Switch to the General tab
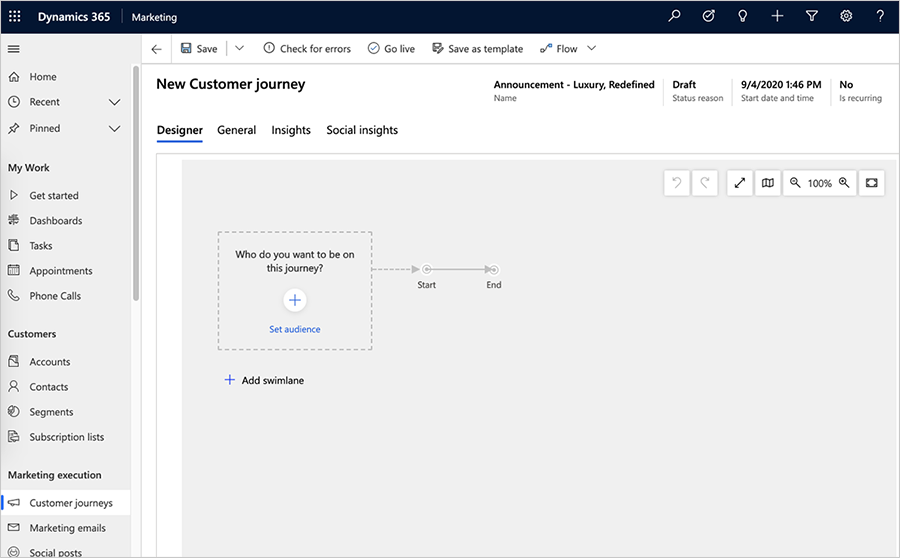This screenshot has height=558, width=900. pyautogui.click(x=236, y=130)
